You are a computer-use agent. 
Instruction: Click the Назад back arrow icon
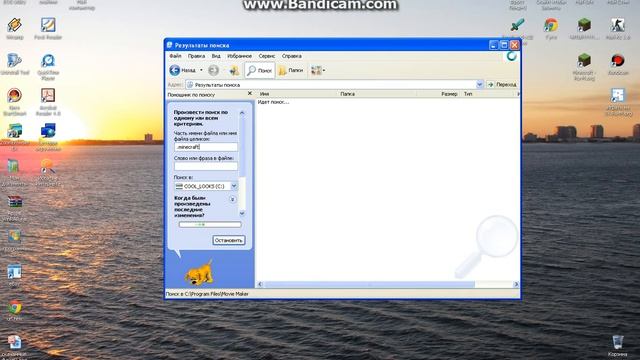click(x=175, y=70)
